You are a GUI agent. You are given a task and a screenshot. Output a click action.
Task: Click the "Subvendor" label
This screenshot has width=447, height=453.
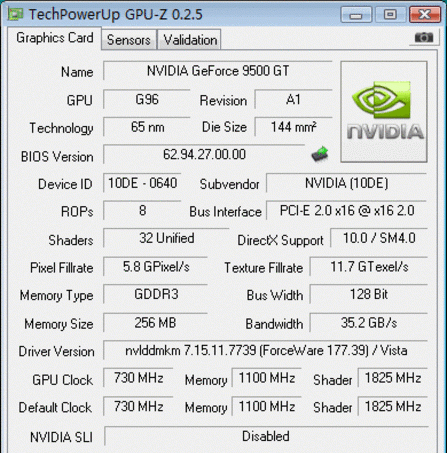pyautogui.click(x=229, y=184)
